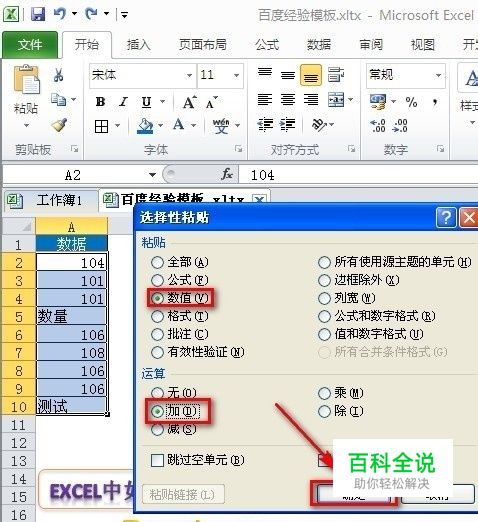Click the Redo arrow icon
Screen dimensions: 478x522
click(91, 14)
